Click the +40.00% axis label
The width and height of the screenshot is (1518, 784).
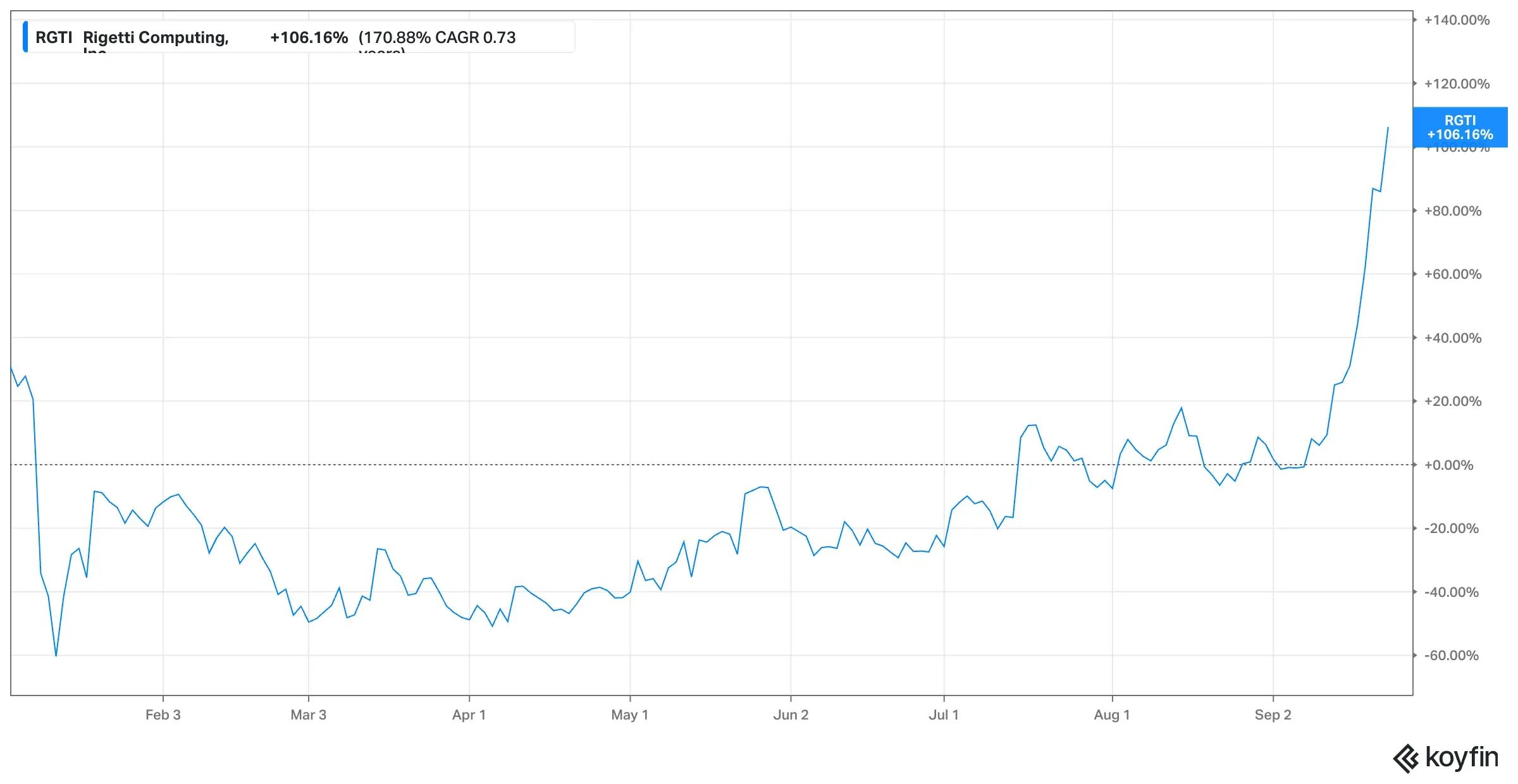click(x=1453, y=338)
